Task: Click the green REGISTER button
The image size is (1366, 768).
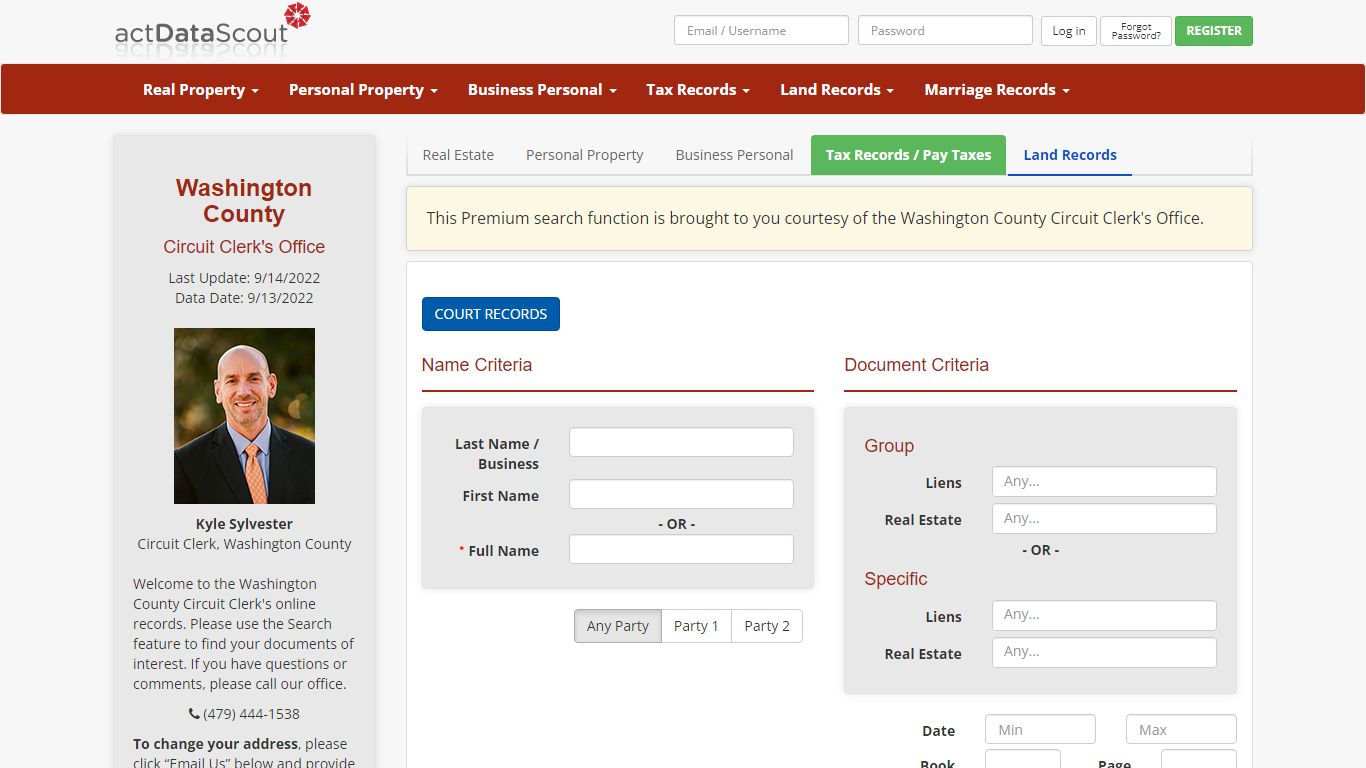Action: (x=1214, y=31)
